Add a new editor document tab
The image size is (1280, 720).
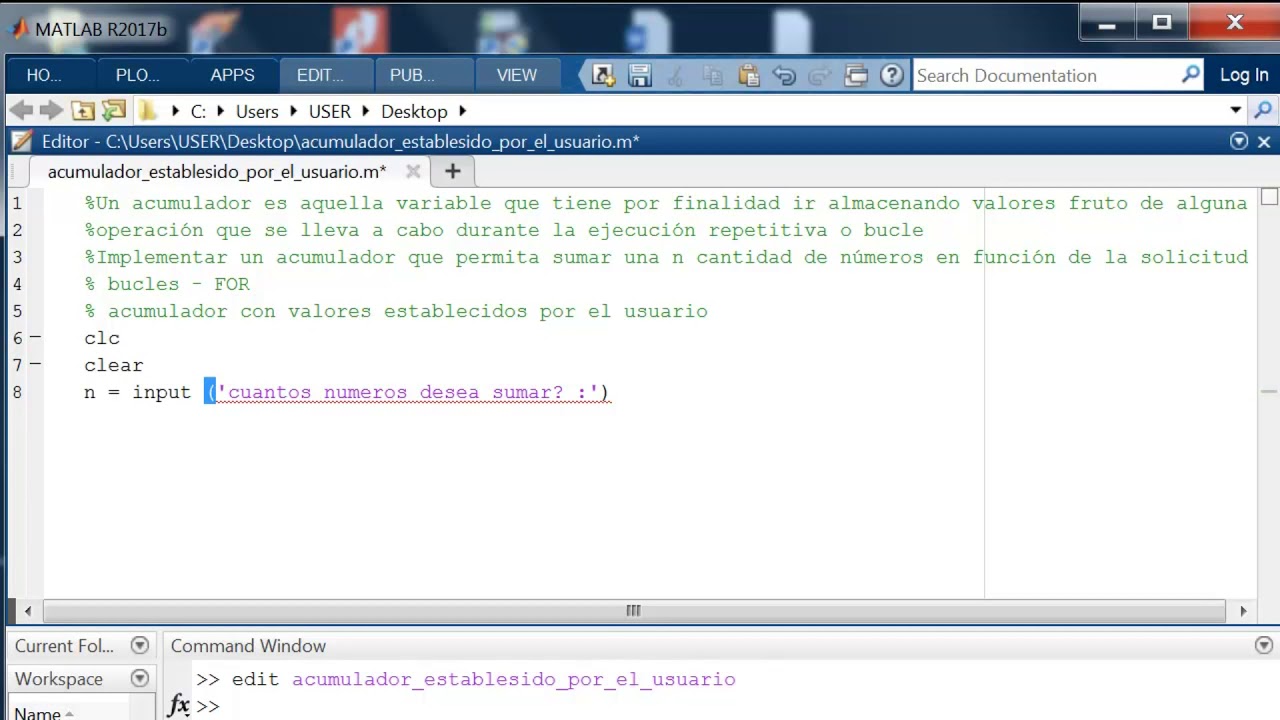point(453,172)
